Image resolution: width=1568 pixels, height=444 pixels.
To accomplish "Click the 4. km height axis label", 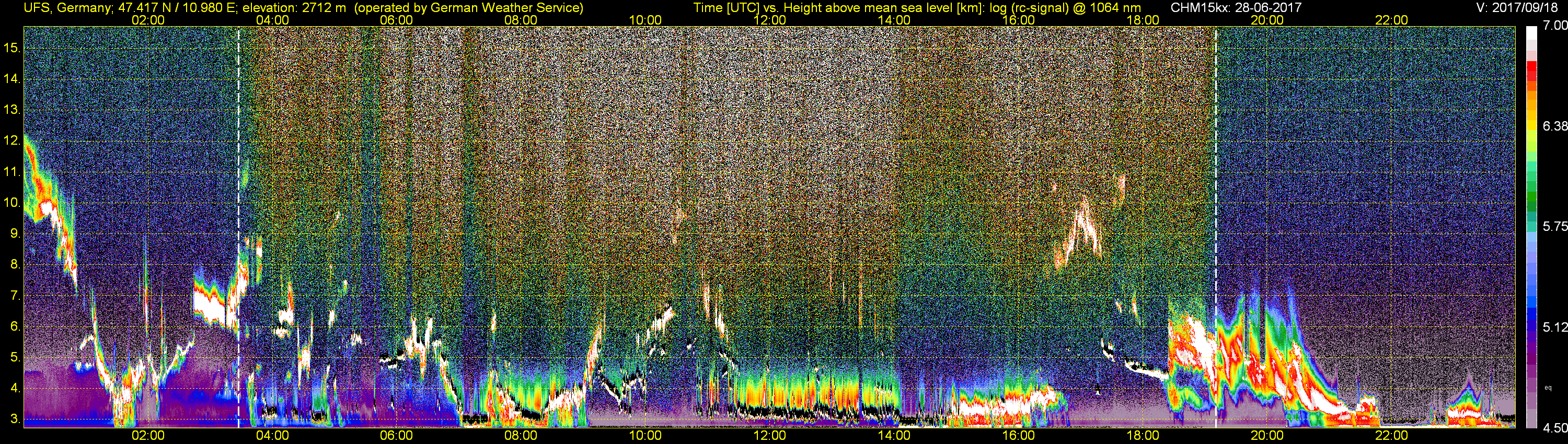I will [x=15, y=389].
